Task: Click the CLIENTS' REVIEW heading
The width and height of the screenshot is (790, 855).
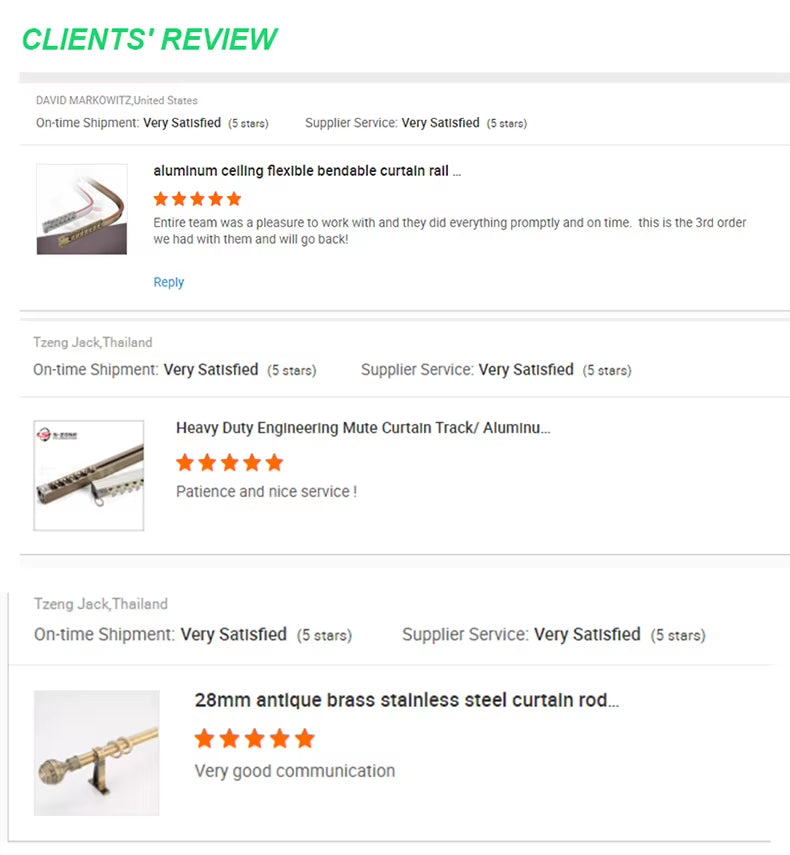Action: [x=150, y=39]
